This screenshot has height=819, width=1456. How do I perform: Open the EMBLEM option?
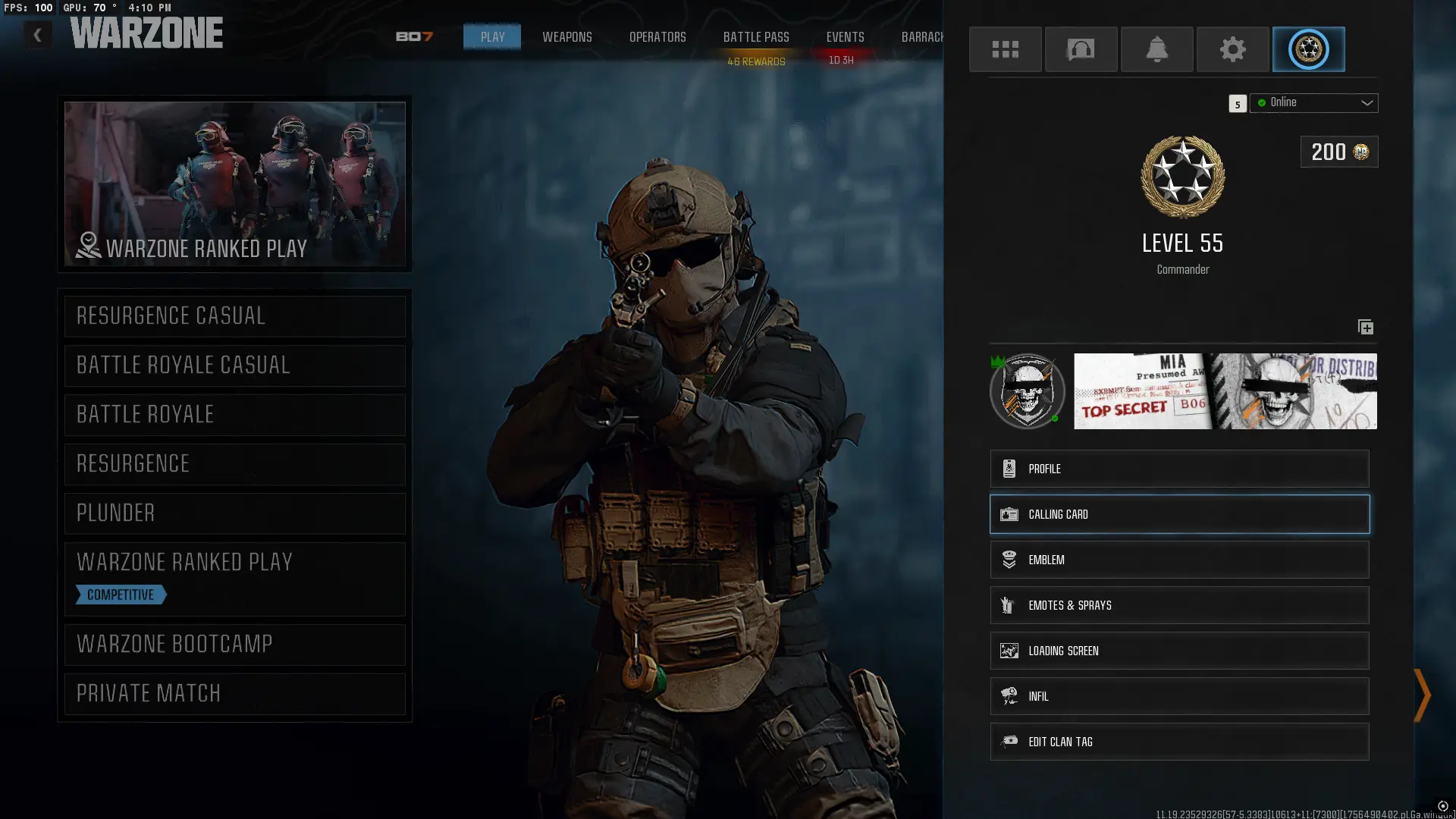tap(1179, 560)
